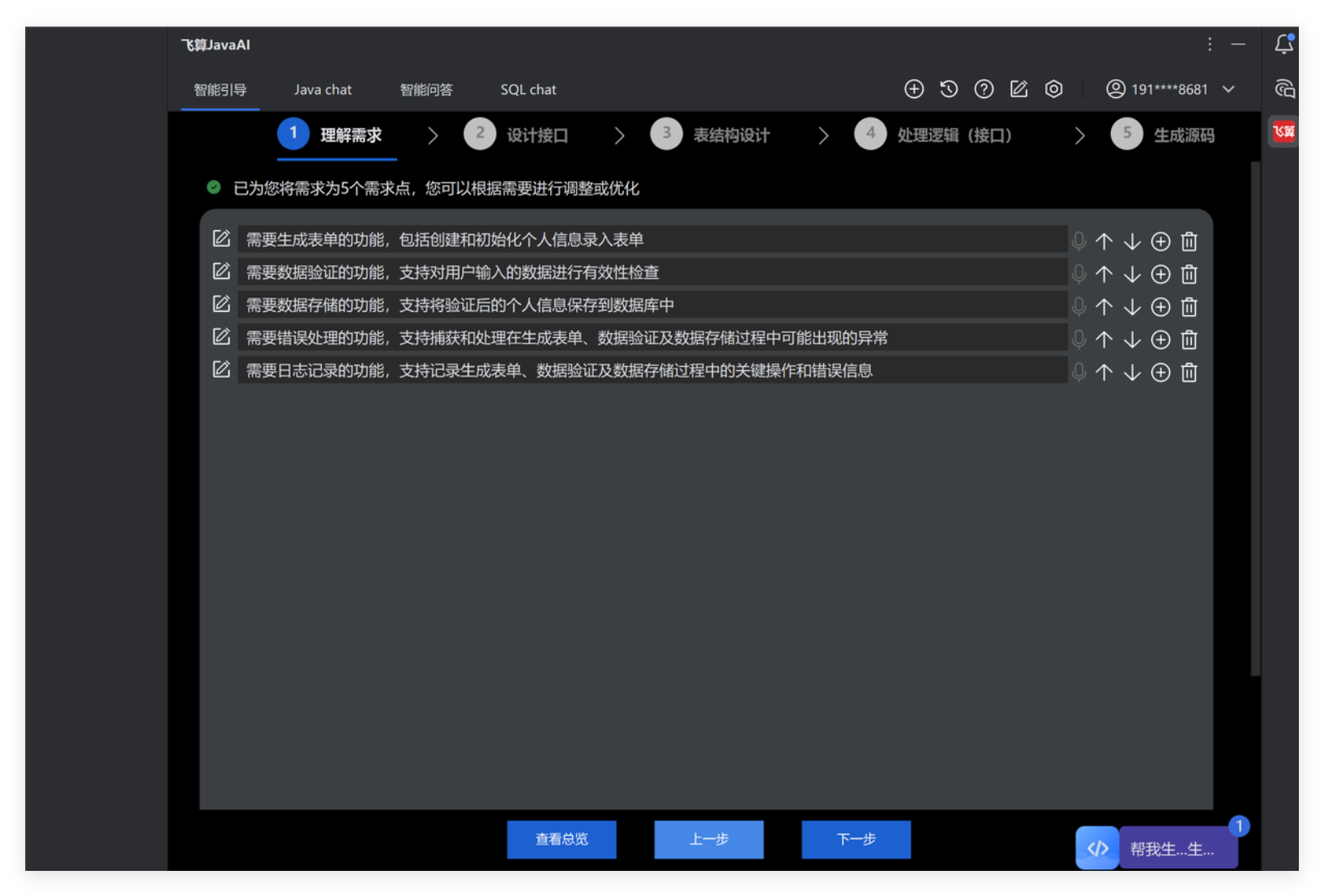Click the 下一步 button

click(x=856, y=839)
